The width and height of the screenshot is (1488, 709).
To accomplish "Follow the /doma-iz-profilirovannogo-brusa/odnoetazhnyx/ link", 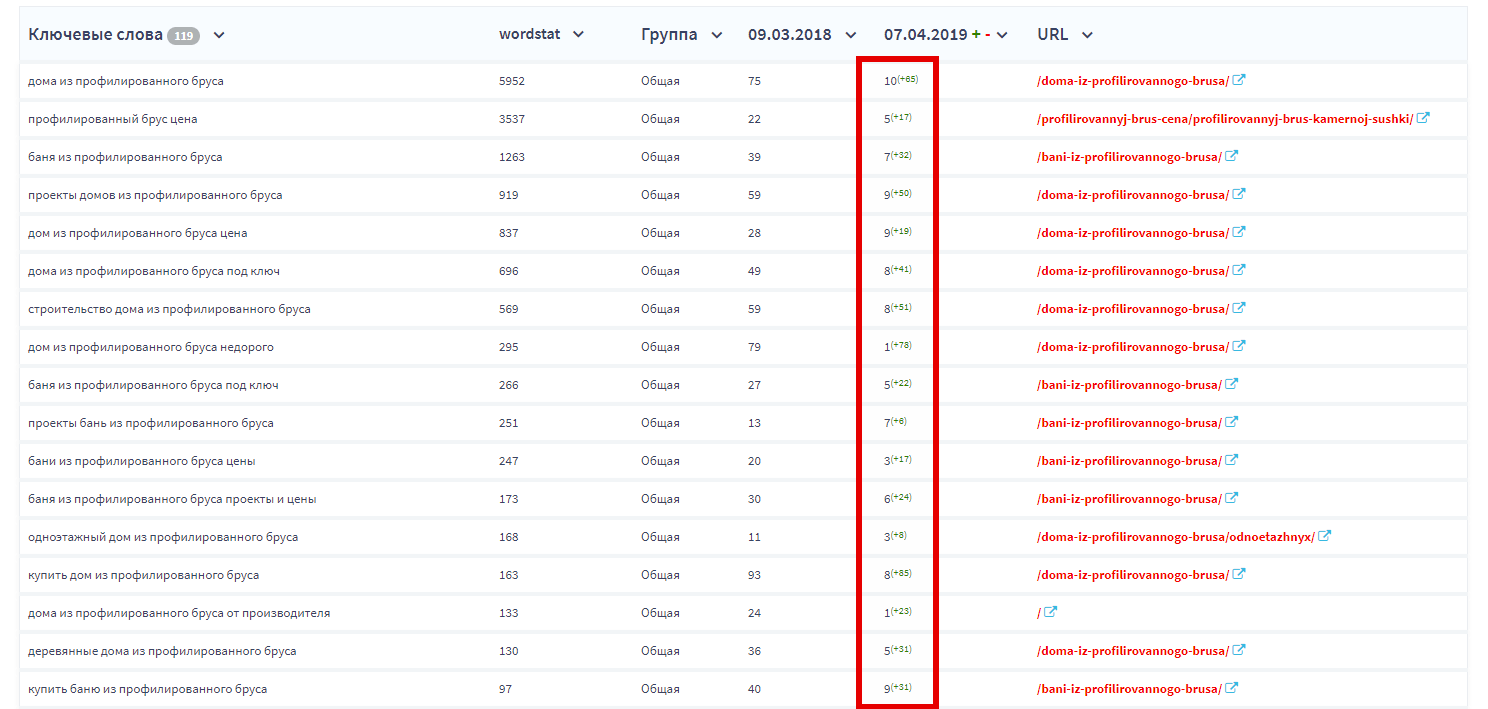I will (1175, 537).
